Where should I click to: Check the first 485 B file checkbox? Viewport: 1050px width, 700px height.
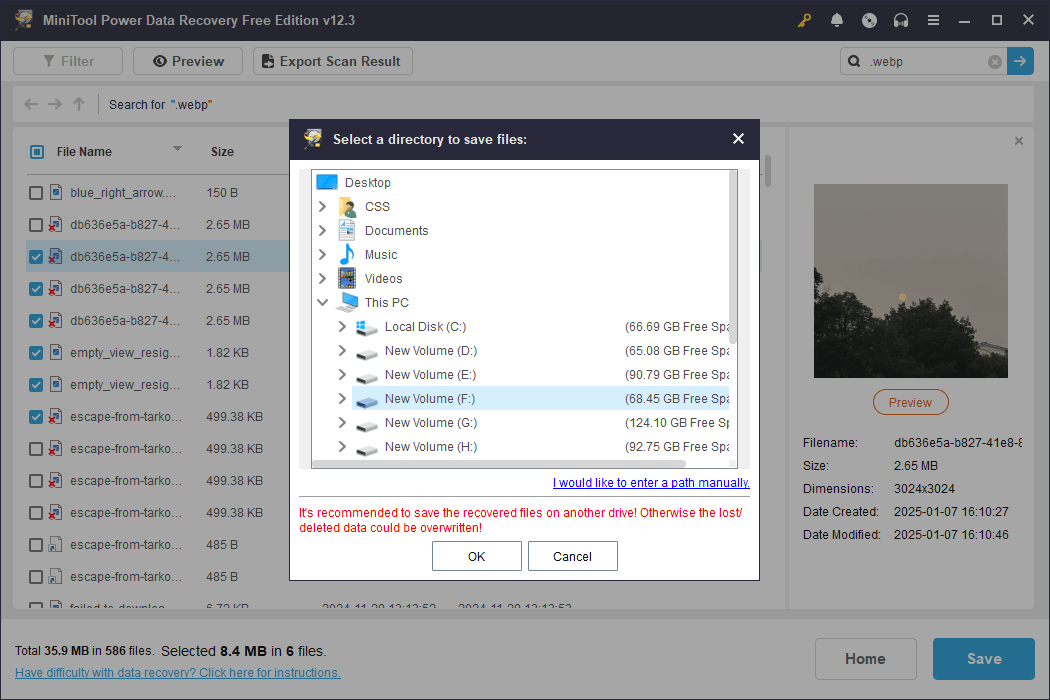tap(36, 545)
